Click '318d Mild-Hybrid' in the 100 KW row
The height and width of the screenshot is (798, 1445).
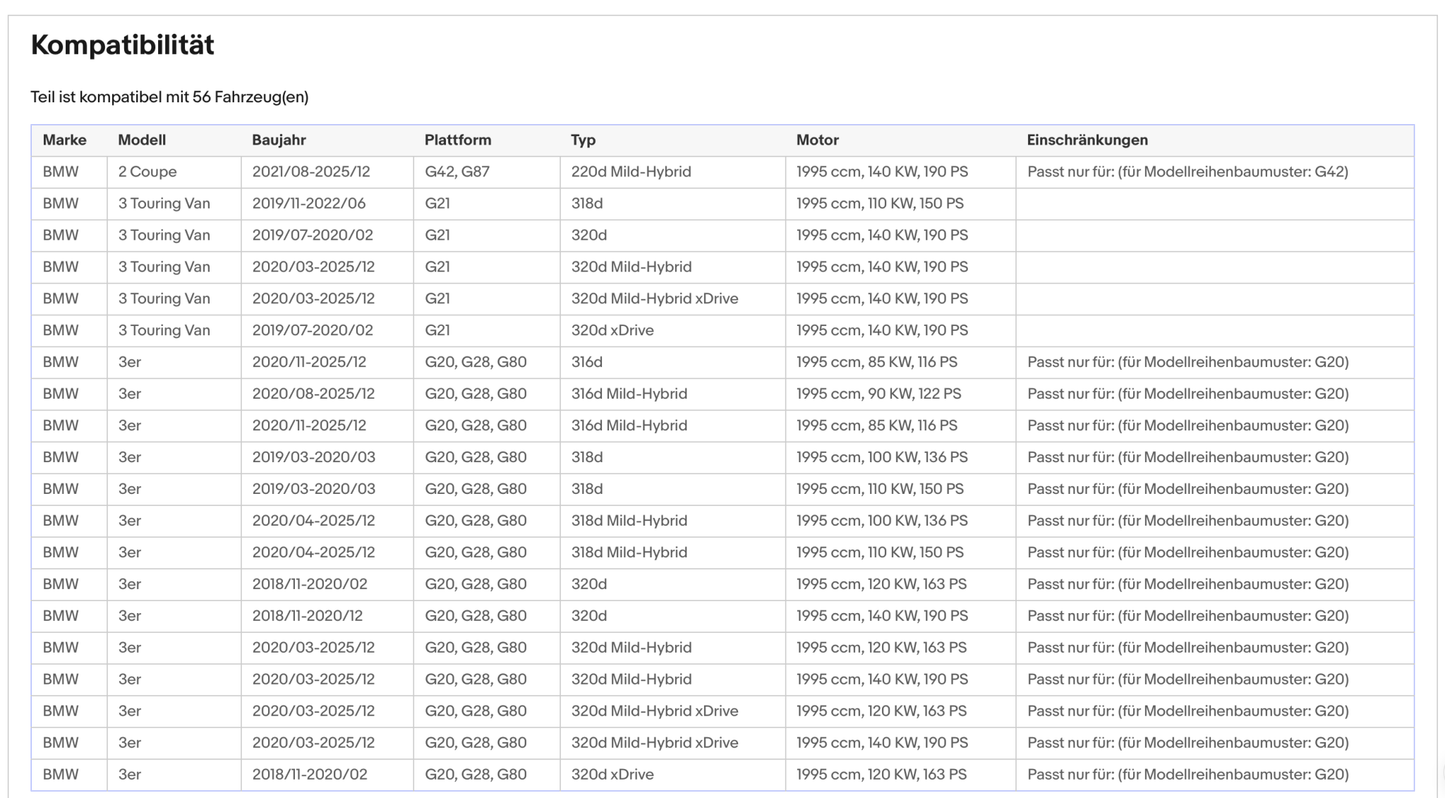(x=629, y=521)
